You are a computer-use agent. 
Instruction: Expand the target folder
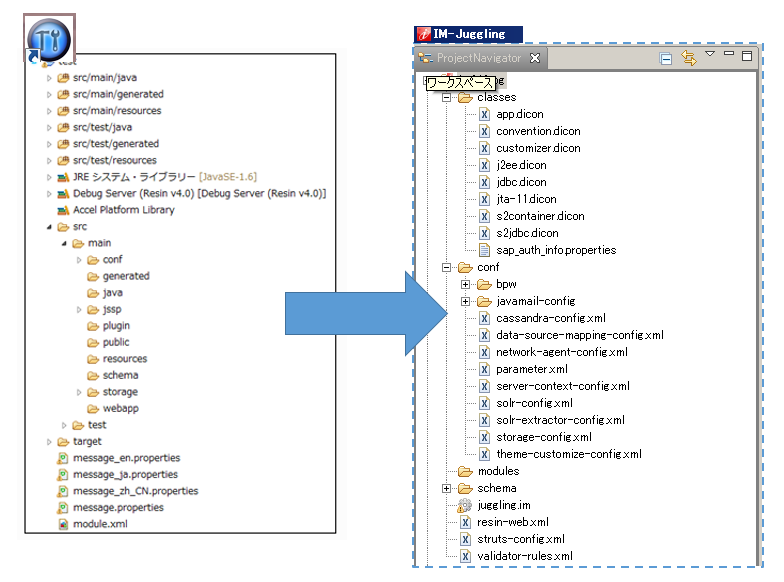point(49,442)
